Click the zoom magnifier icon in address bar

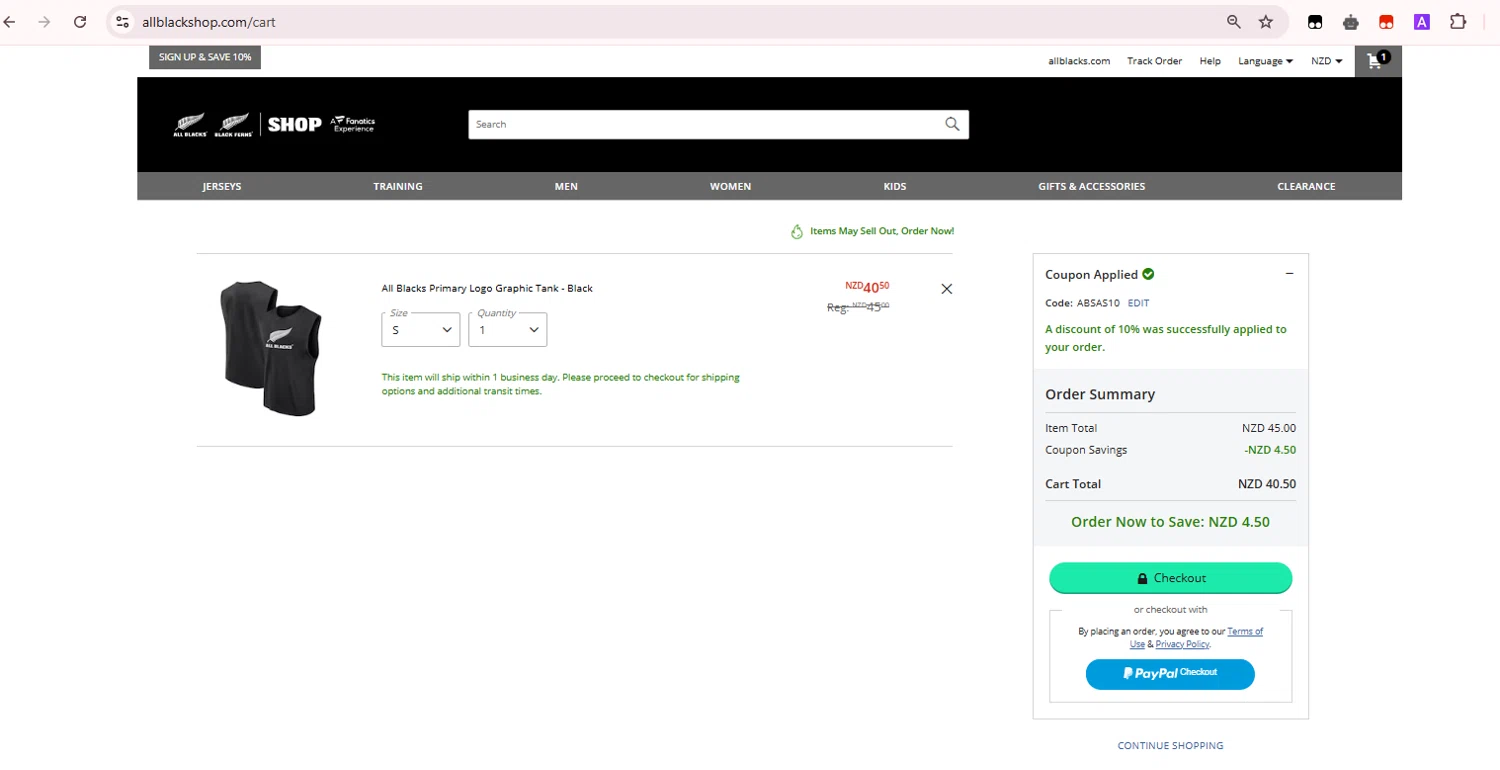pyautogui.click(x=1234, y=22)
